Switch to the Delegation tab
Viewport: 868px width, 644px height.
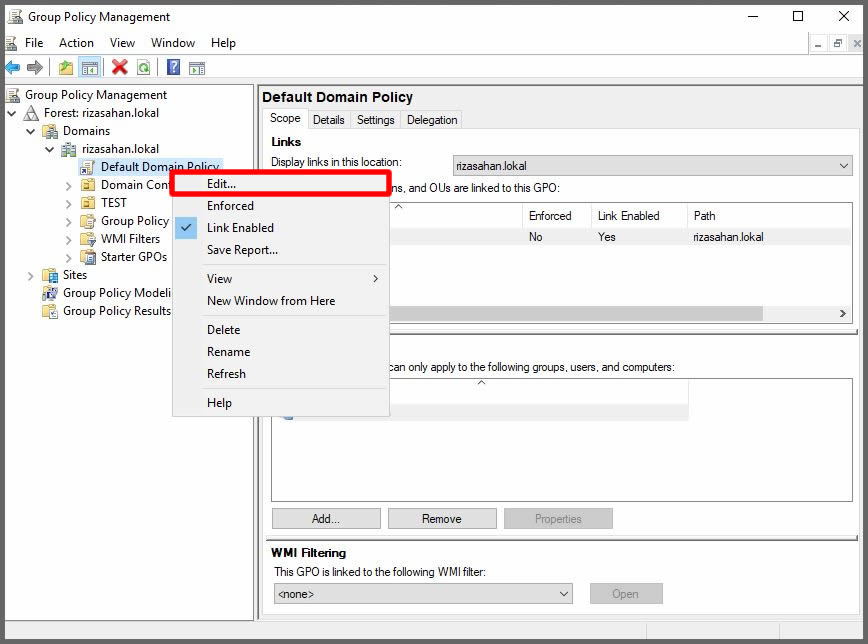tap(432, 120)
